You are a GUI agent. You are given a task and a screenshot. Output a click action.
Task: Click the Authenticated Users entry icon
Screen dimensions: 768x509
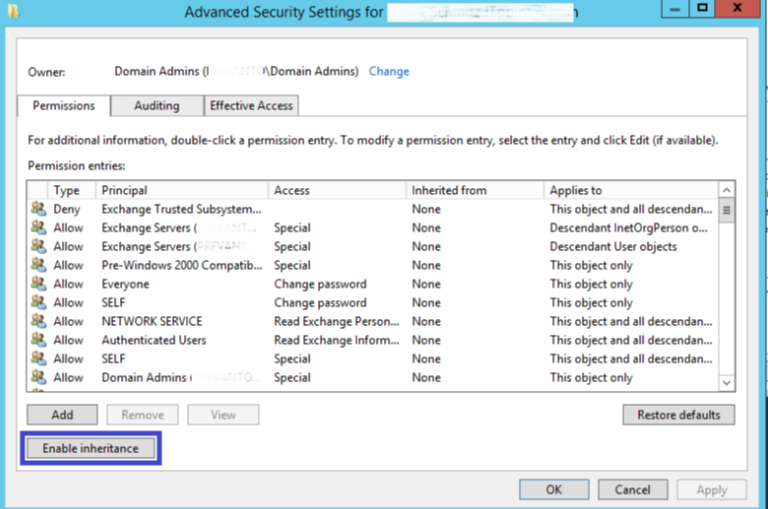click(x=38, y=339)
